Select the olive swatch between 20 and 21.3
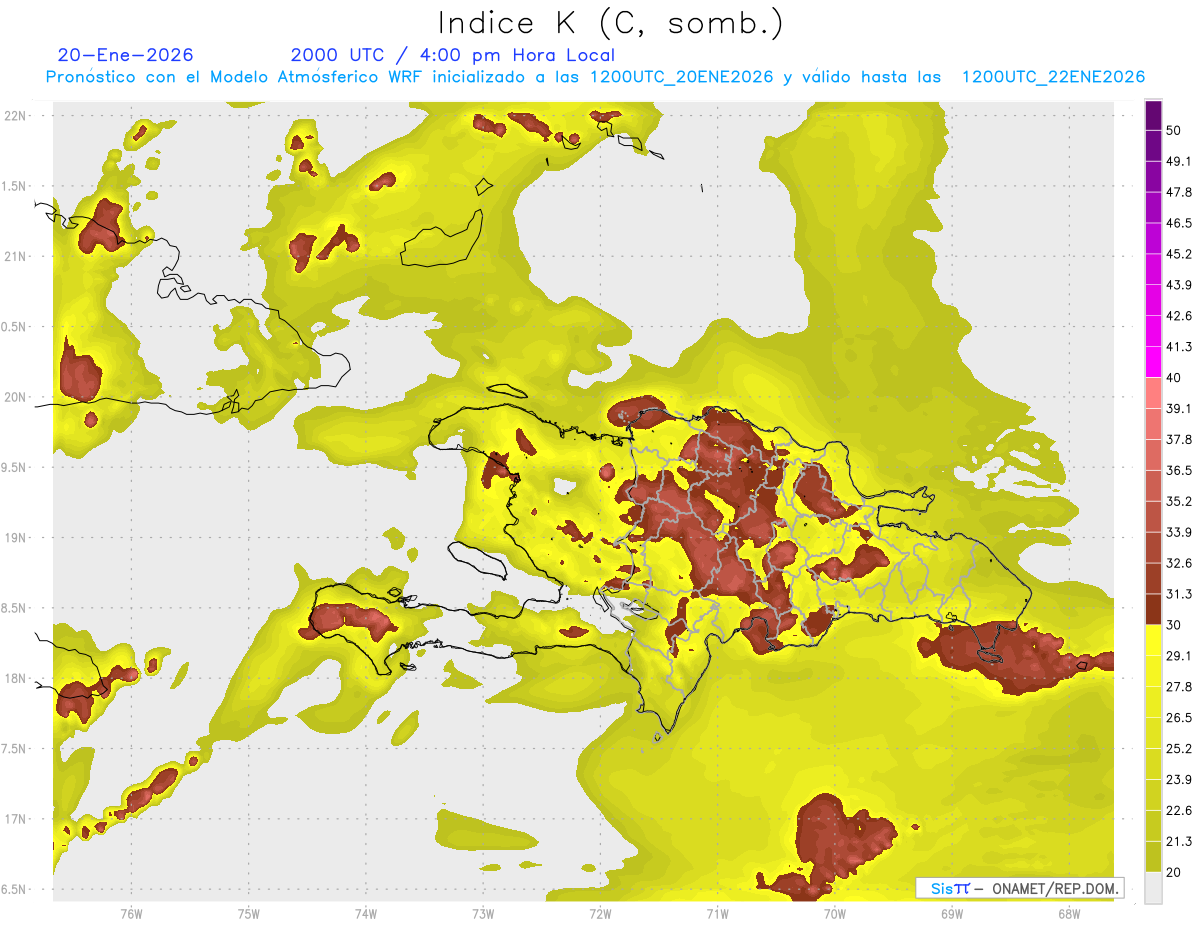The width and height of the screenshot is (1200, 927). pyautogui.click(x=1153, y=857)
